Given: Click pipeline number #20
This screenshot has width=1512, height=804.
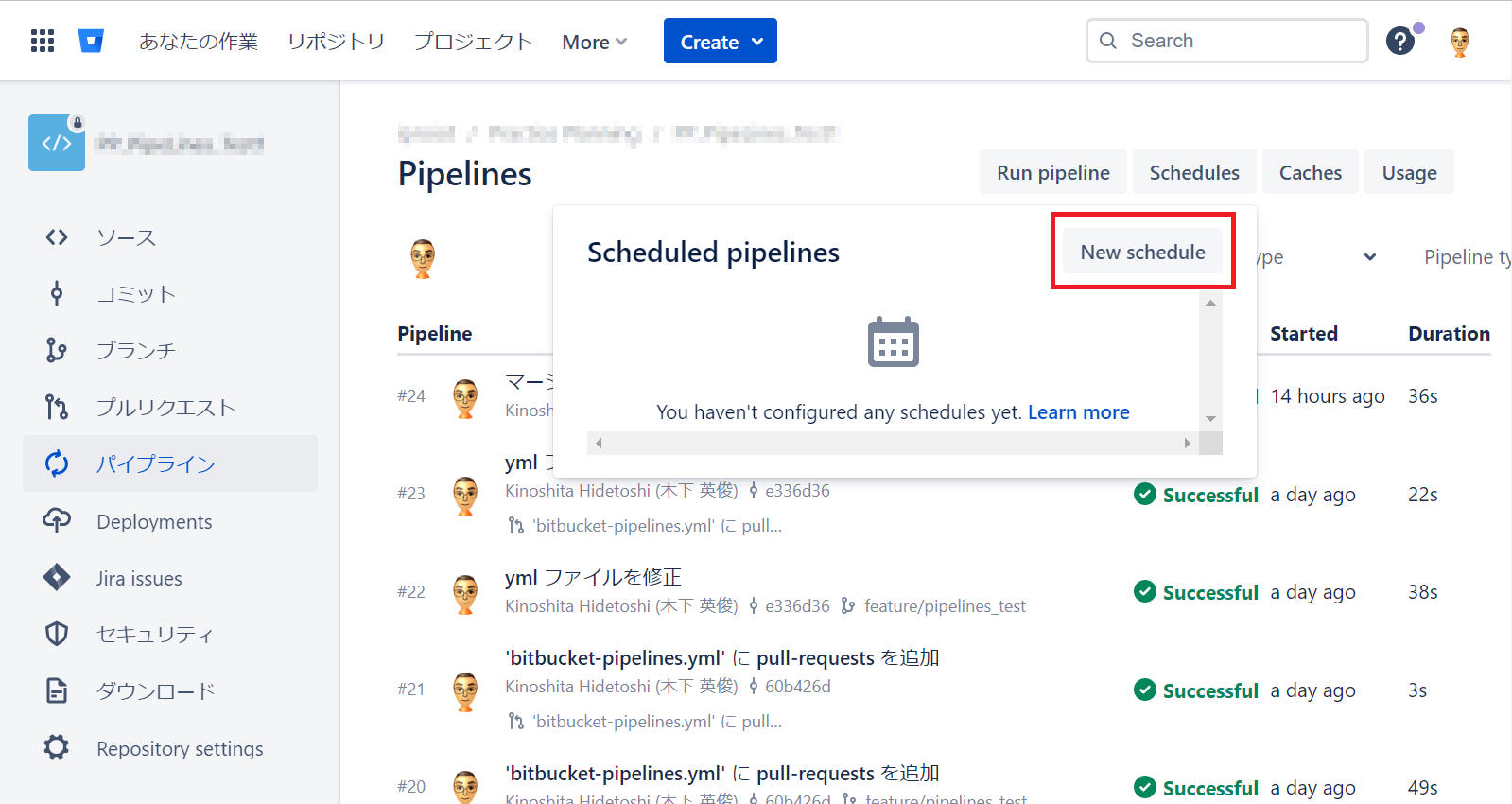Looking at the screenshot, I should click(411, 786).
